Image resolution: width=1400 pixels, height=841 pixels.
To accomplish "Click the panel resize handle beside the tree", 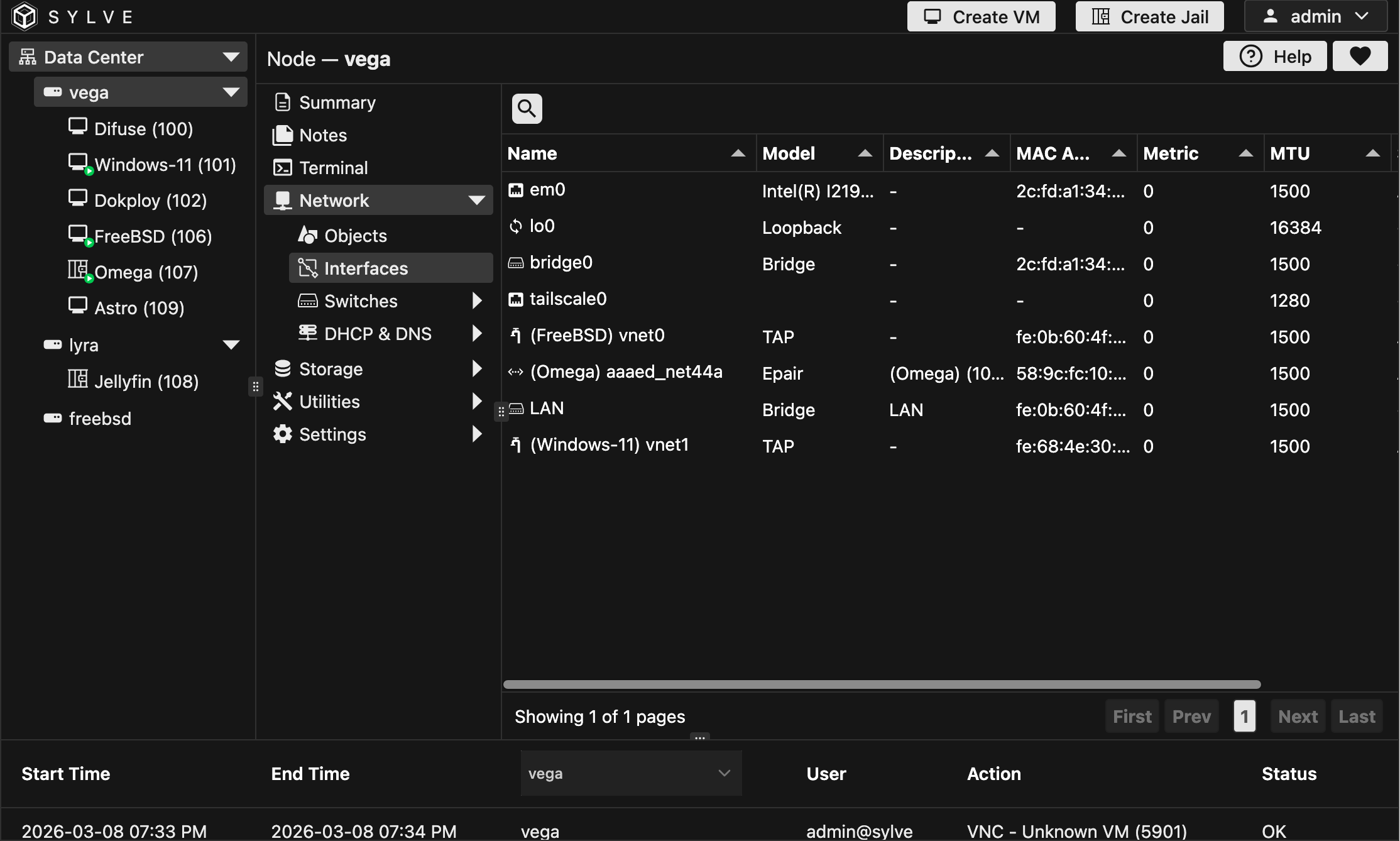I will point(255,387).
